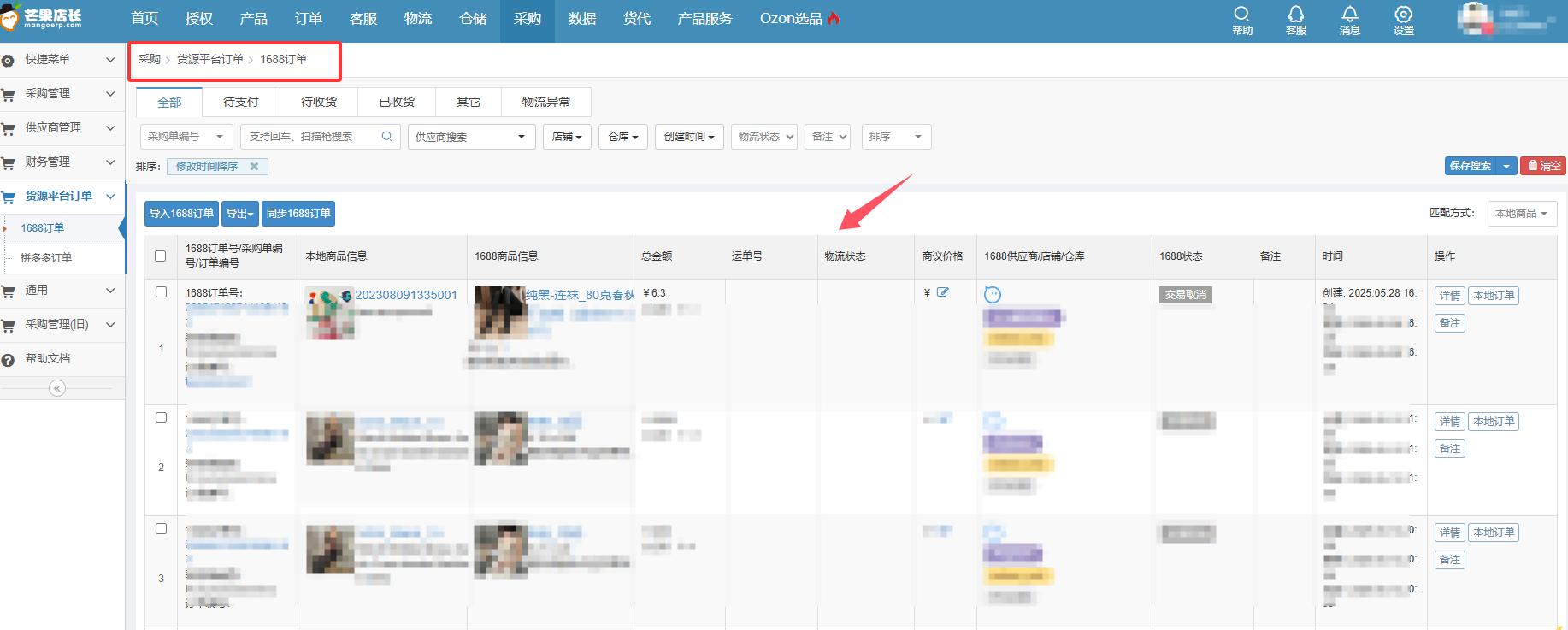
Task: Open the 采购单编号 dropdown
Action: [x=186, y=137]
